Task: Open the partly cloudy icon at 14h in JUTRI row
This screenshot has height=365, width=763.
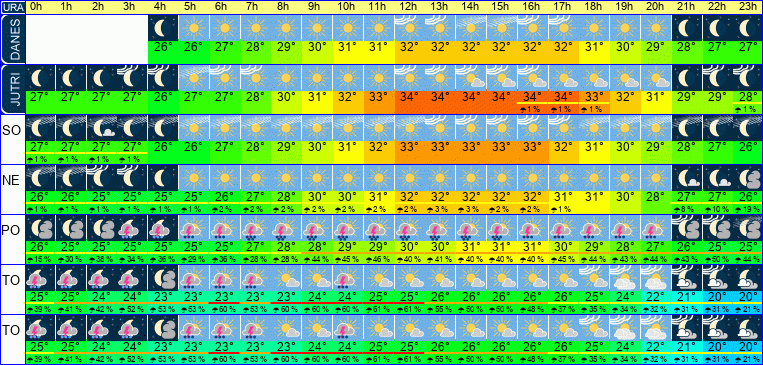Action: [x=470, y=78]
